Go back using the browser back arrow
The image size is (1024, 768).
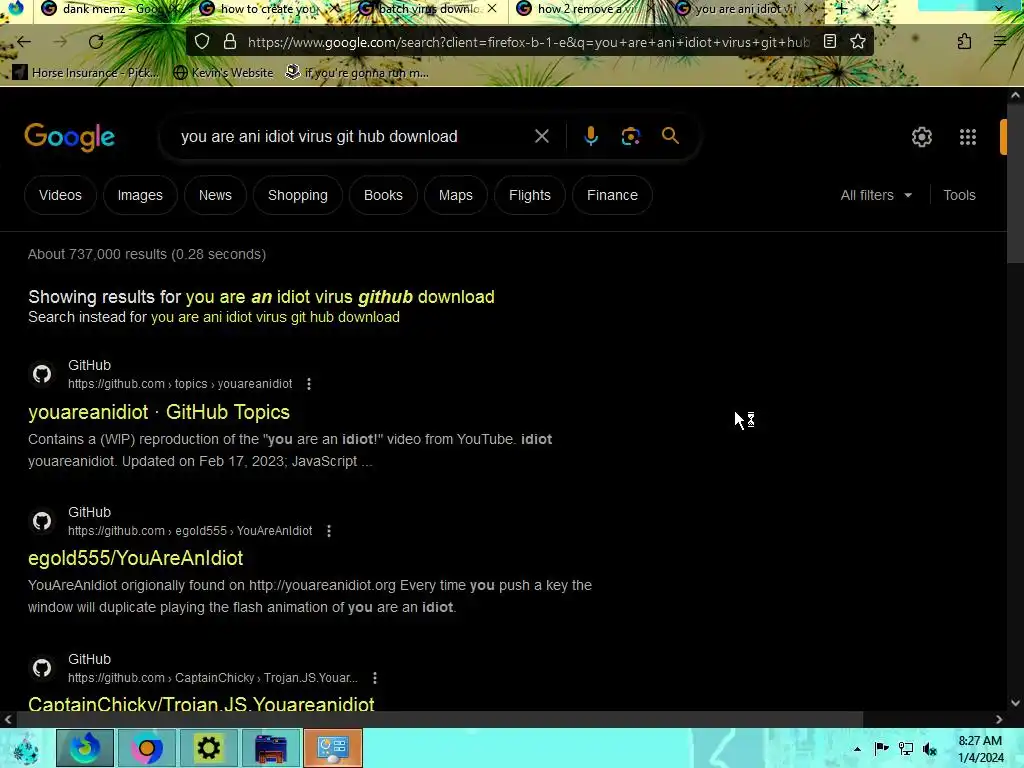pyautogui.click(x=24, y=42)
